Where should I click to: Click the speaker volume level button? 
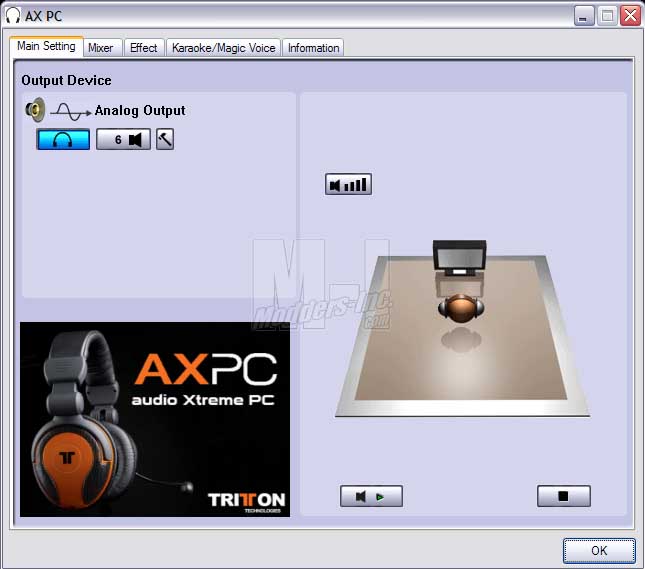point(348,184)
